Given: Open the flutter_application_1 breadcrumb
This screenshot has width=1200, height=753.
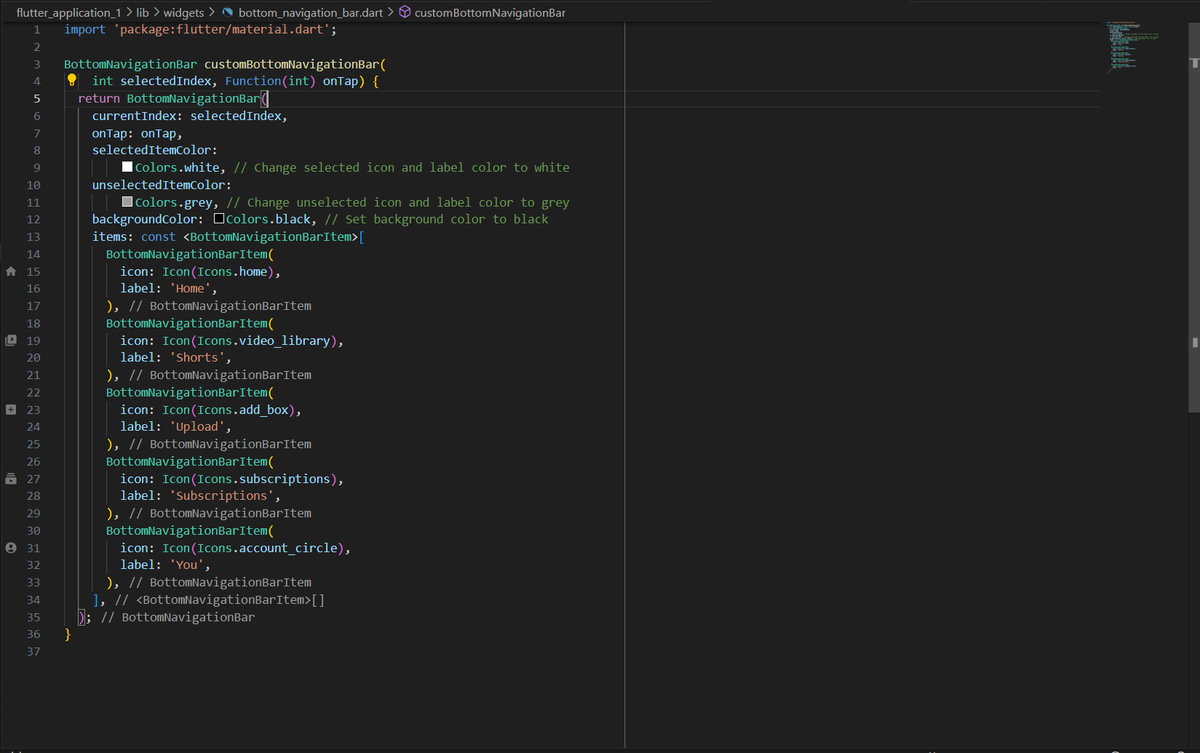Looking at the screenshot, I should point(68,12).
